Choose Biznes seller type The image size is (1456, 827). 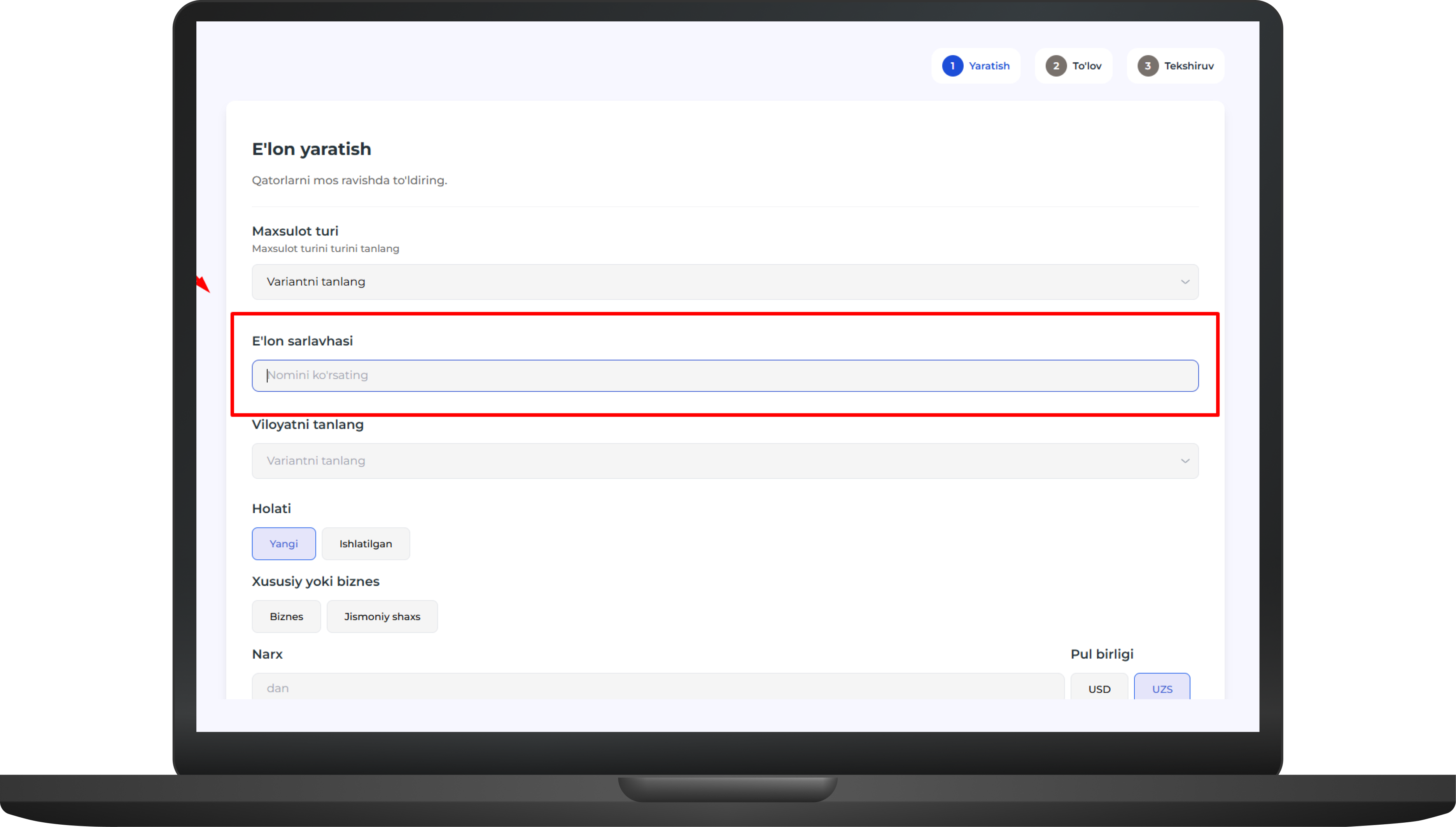pos(286,616)
